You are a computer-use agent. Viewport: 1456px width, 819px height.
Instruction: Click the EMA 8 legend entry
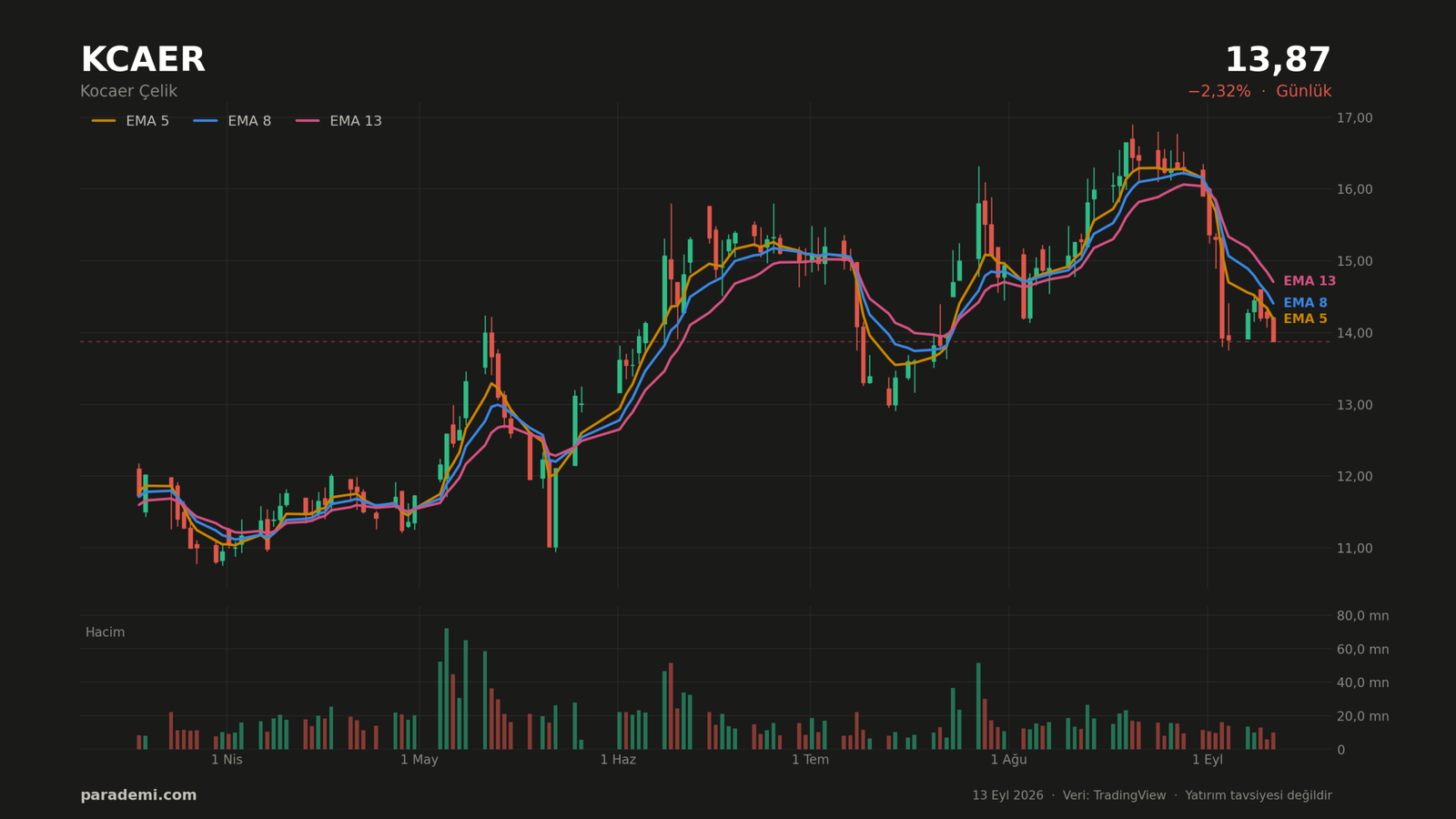pos(232,121)
